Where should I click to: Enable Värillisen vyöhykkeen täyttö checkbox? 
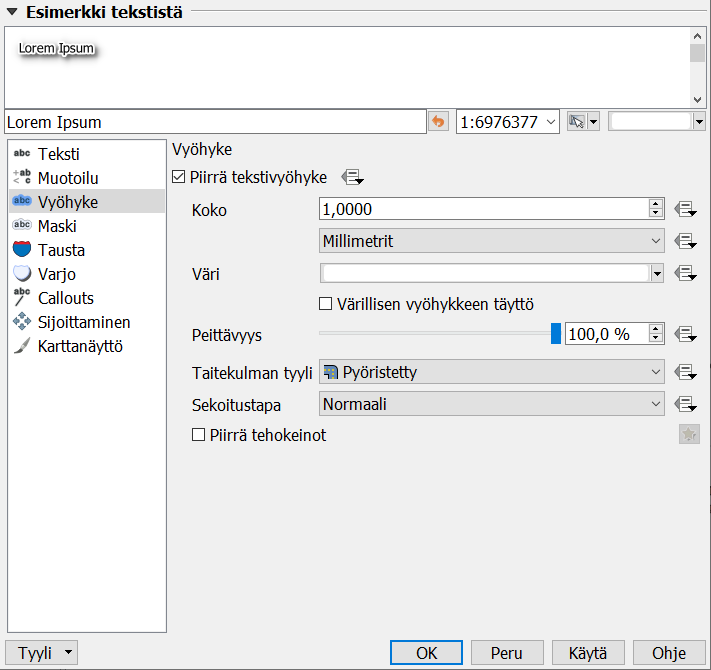[325, 303]
